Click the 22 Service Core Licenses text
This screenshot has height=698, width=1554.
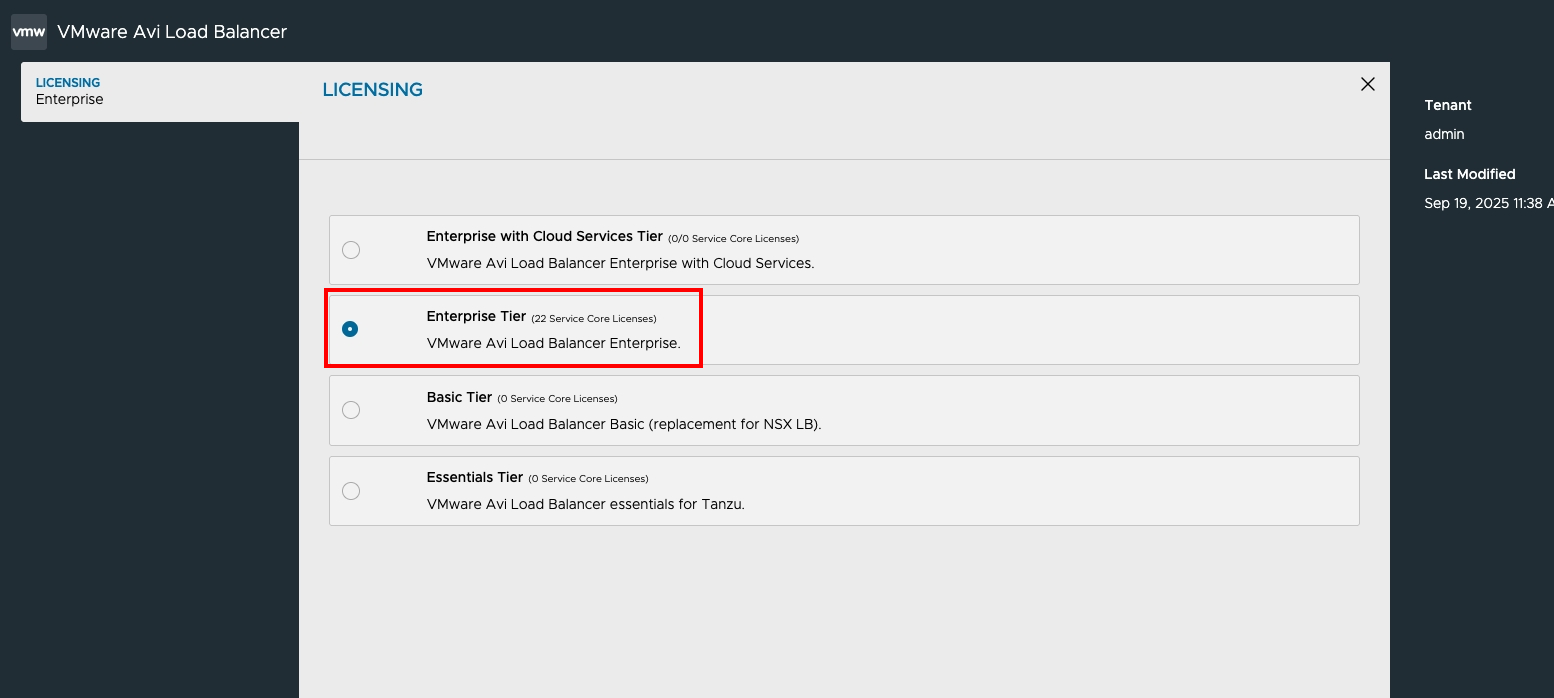(x=594, y=319)
